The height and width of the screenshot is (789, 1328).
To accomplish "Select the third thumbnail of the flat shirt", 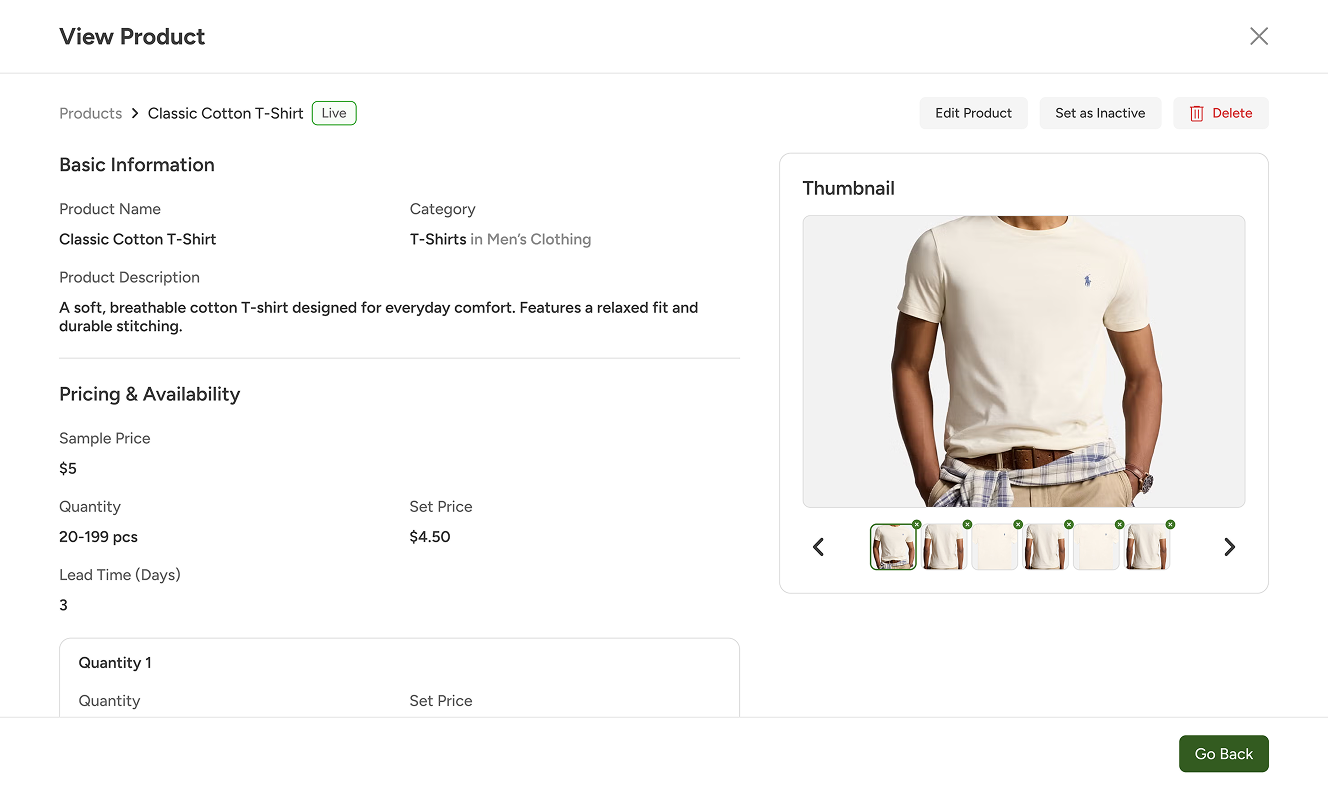I will click(995, 547).
